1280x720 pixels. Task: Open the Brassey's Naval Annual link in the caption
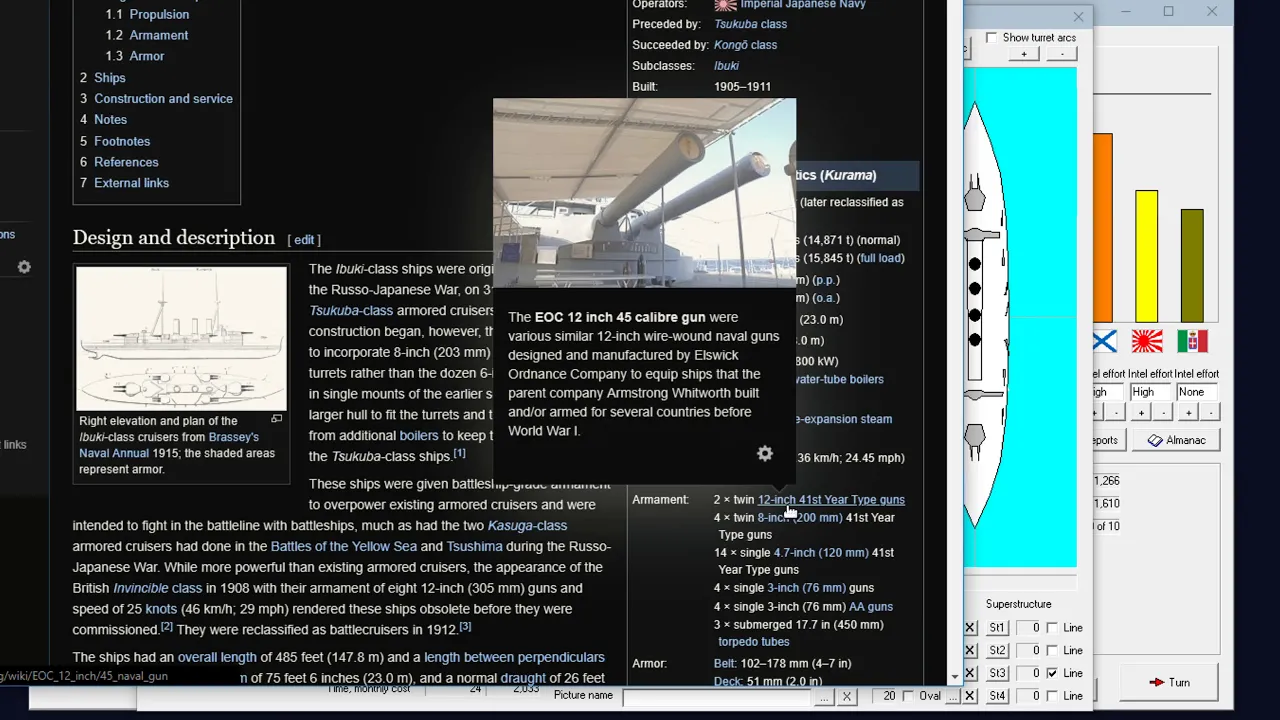pos(169,445)
